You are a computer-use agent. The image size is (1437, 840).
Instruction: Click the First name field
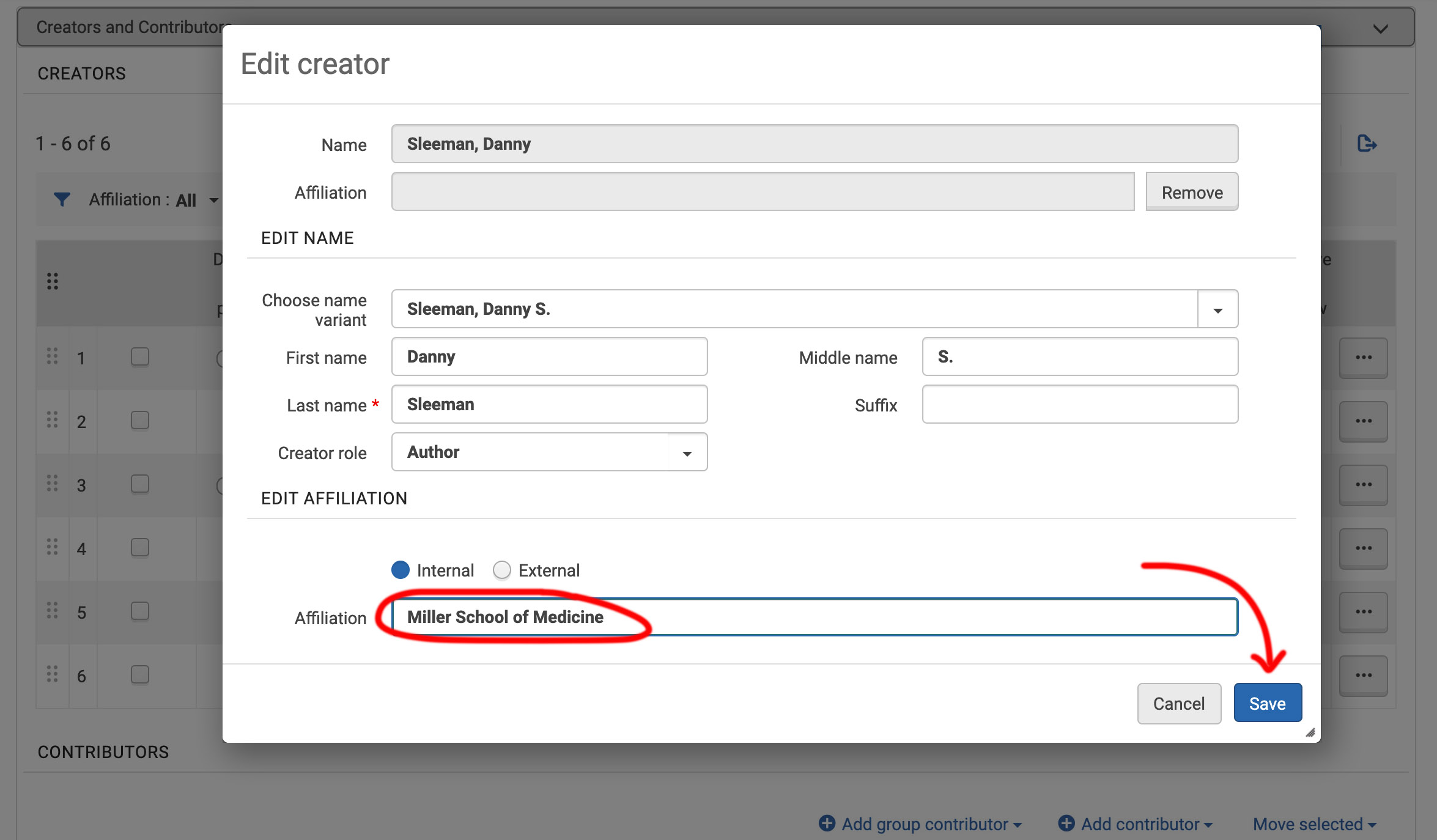tap(550, 357)
